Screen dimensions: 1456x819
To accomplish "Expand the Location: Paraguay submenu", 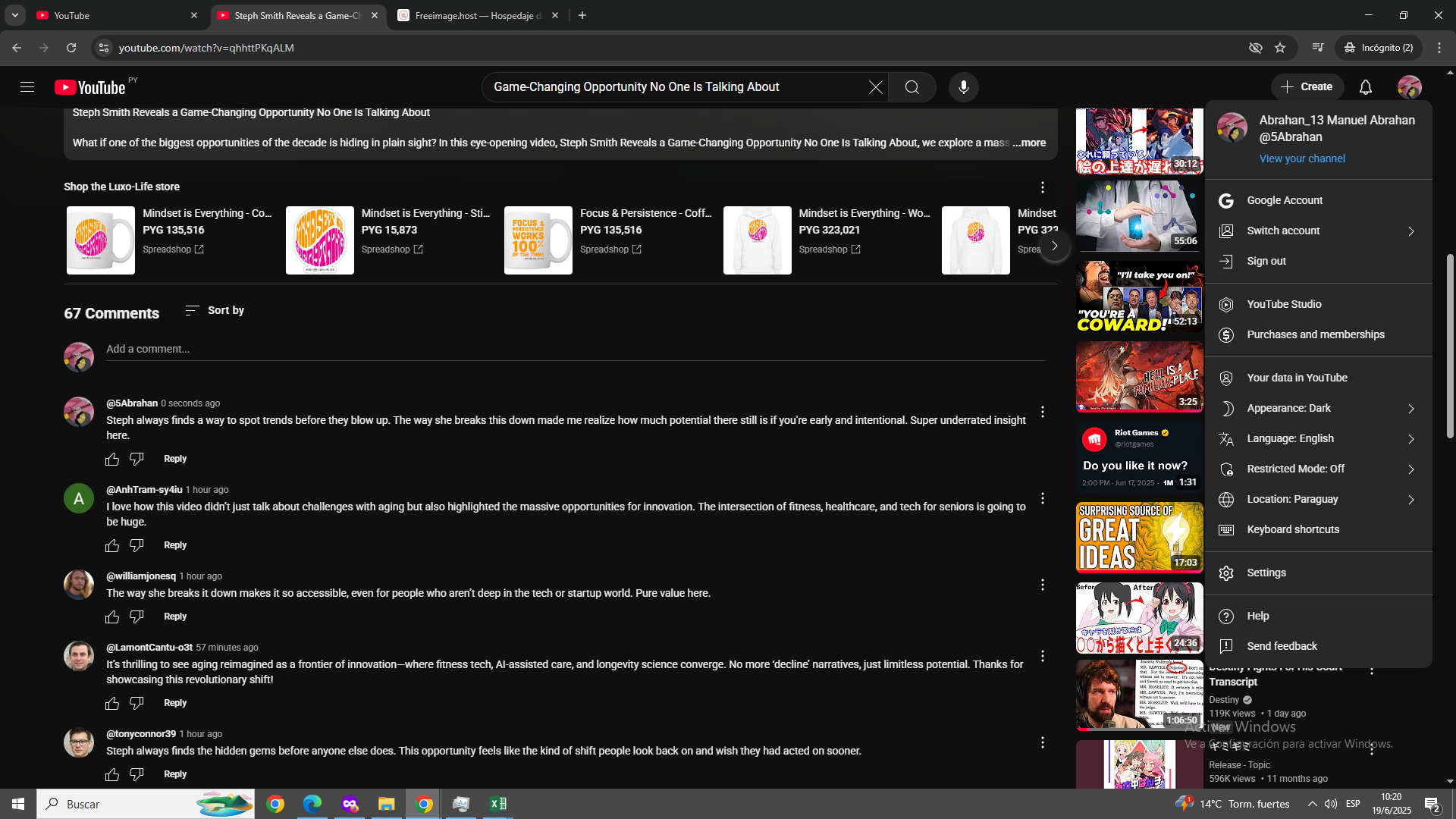I will (x=1318, y=499).
